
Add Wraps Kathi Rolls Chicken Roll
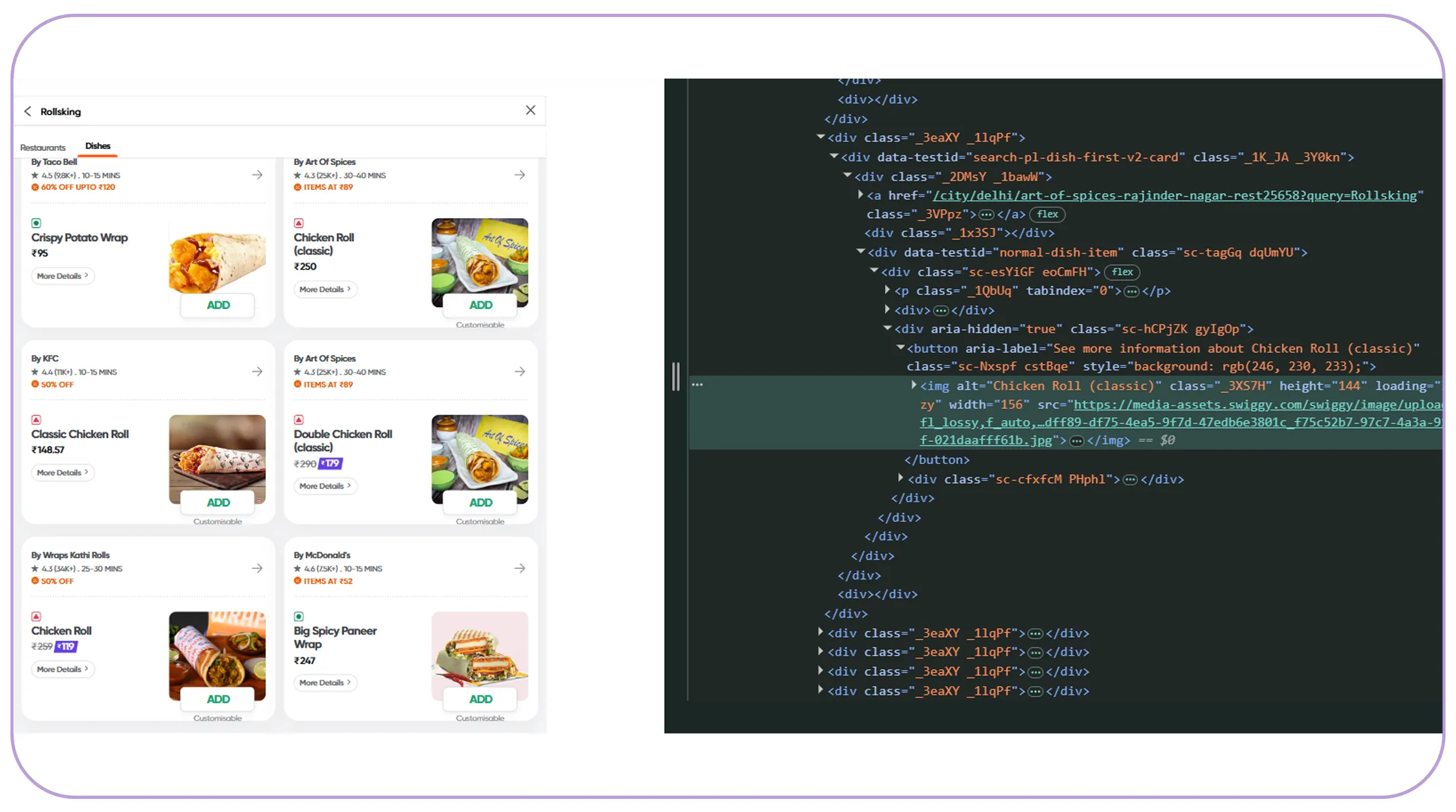click(x=218, y=699)
